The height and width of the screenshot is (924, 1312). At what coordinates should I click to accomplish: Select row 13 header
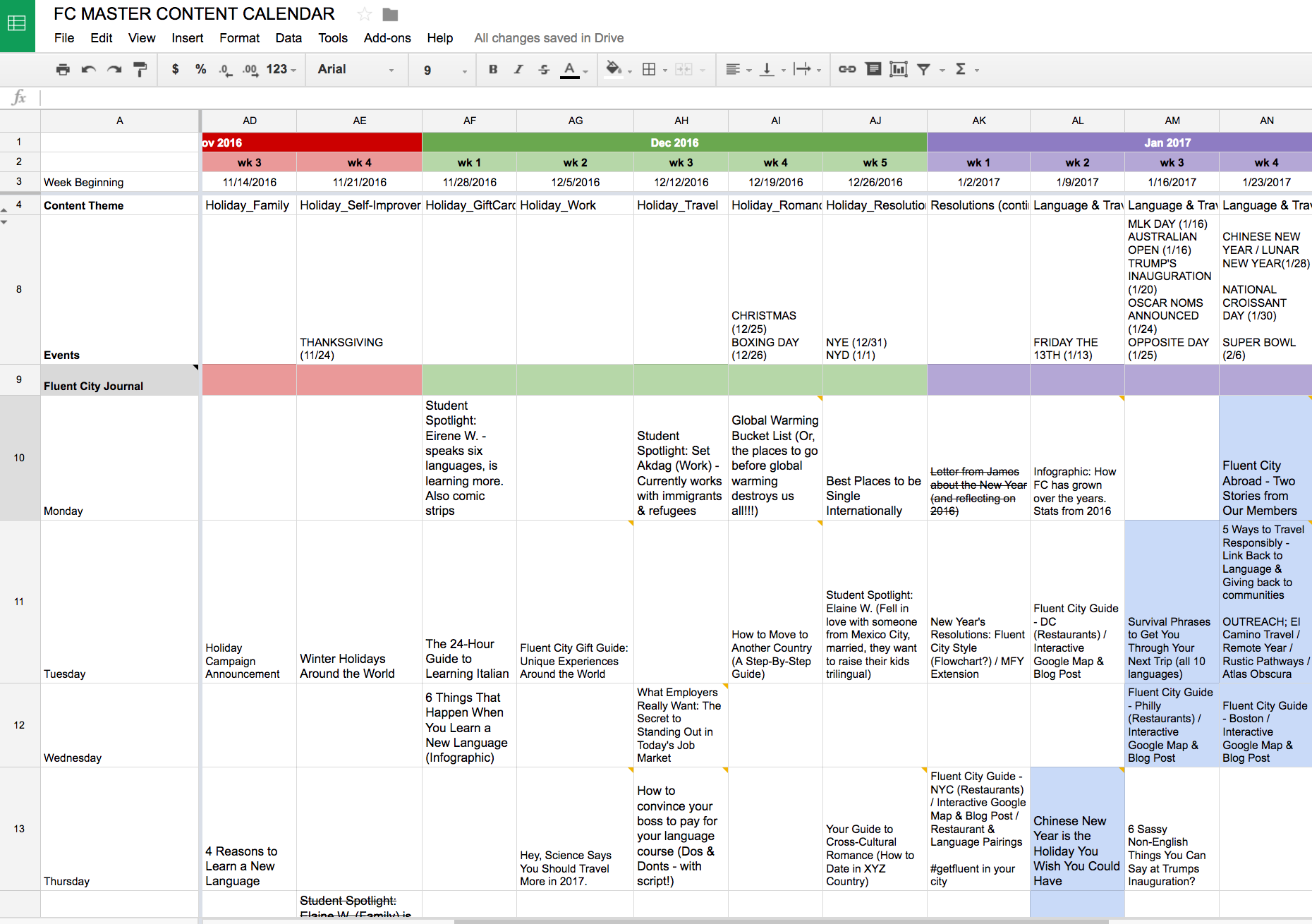tap(19, 829)
